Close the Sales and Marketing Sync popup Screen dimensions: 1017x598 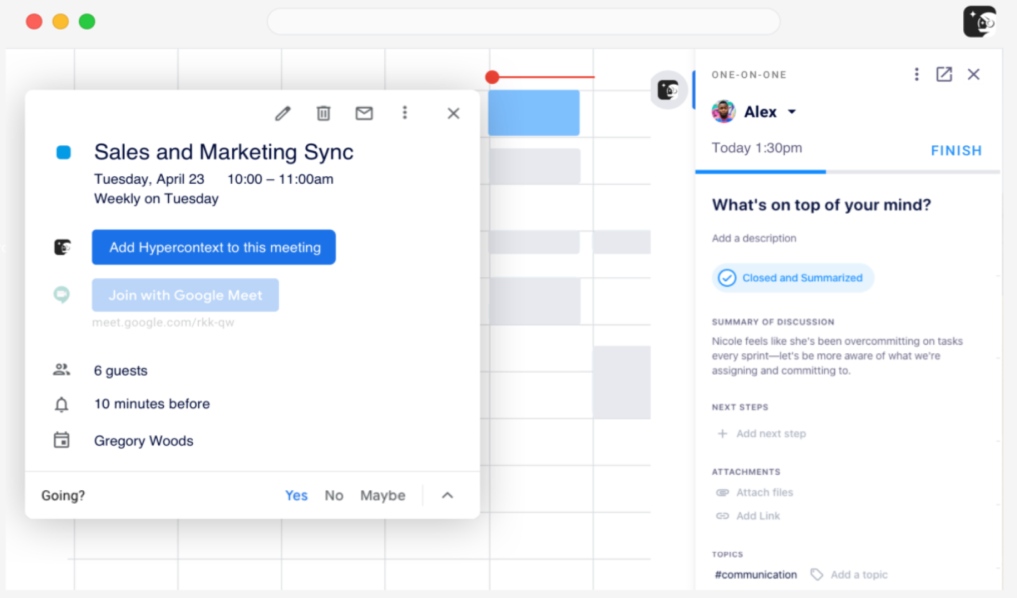pyautogui.click(x=453, y=114)
